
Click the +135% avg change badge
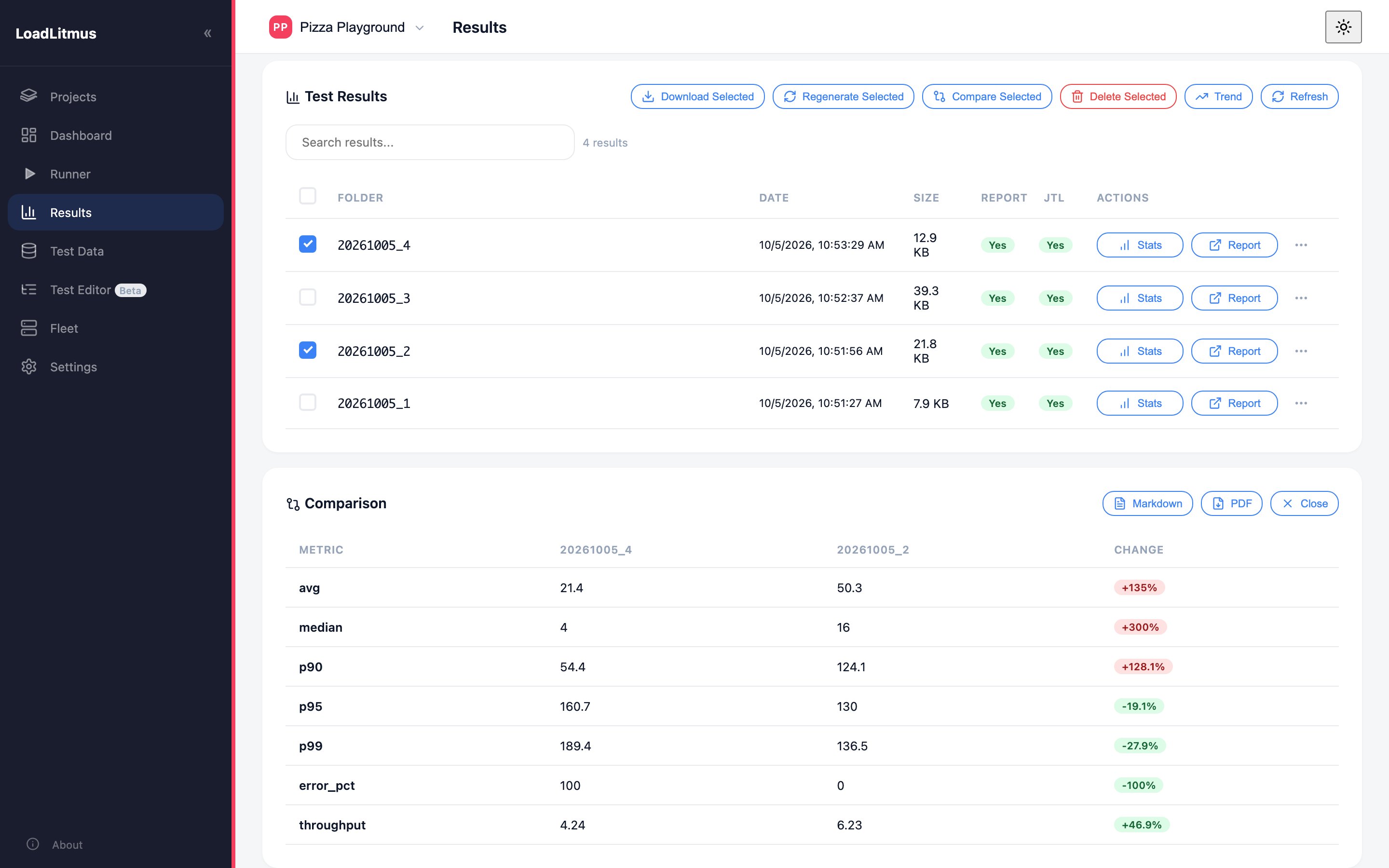click(x=1139, y=587)
